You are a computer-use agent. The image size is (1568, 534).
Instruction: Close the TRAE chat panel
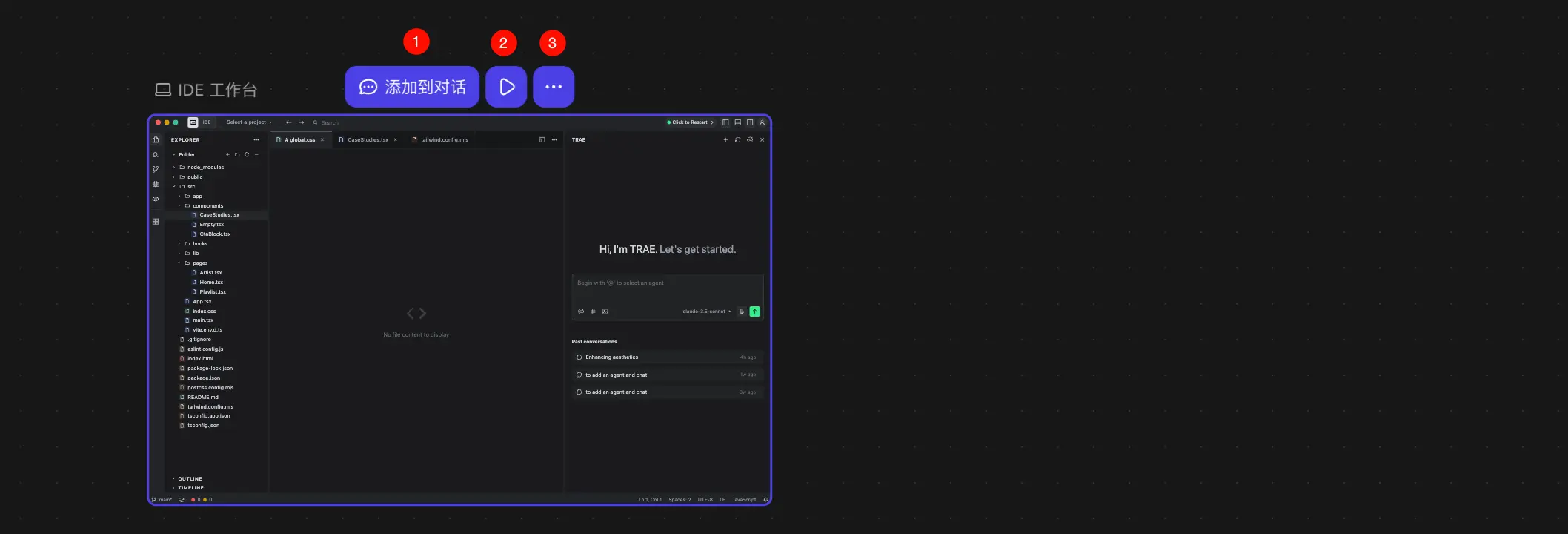(762, 139)
